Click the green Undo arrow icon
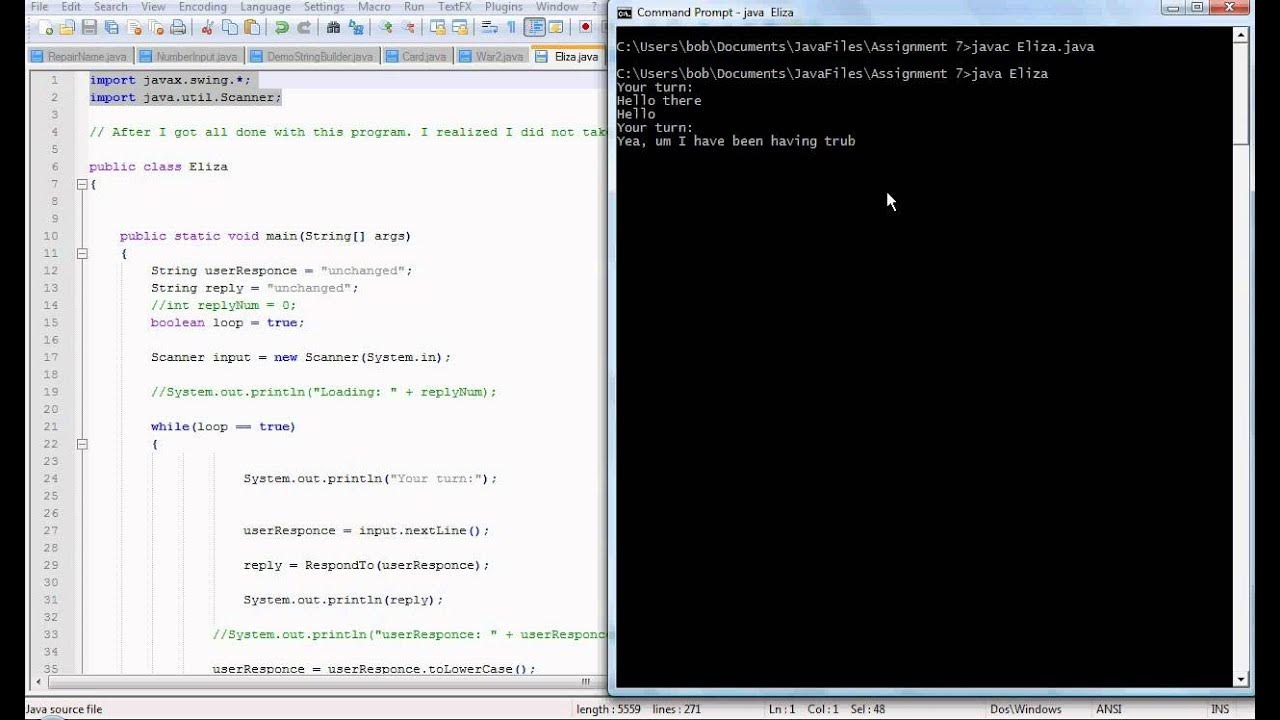The width and height of the screenshot is (1280, 720). pyautogui.click(x=282, y=28)
